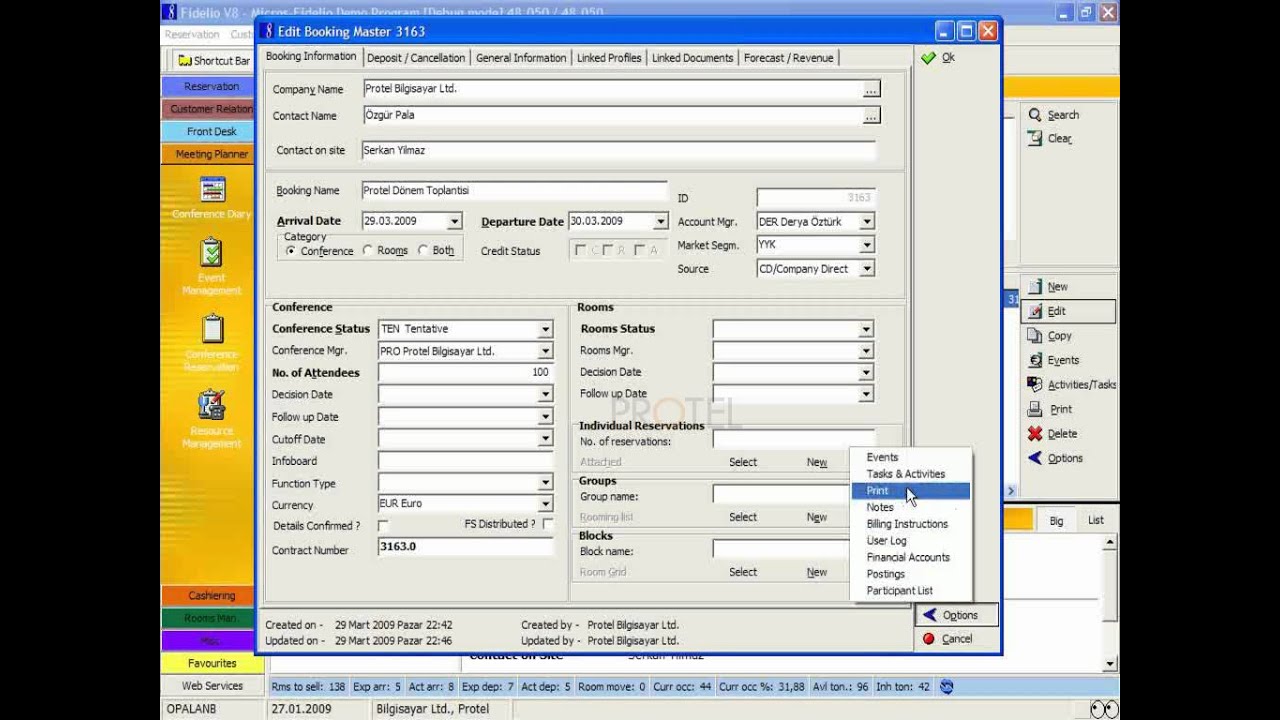Image resolution: width=1280 pixels, height=720 pixels.
Task: Switch to Linked Profiles tab
Action: coord(609,58)
